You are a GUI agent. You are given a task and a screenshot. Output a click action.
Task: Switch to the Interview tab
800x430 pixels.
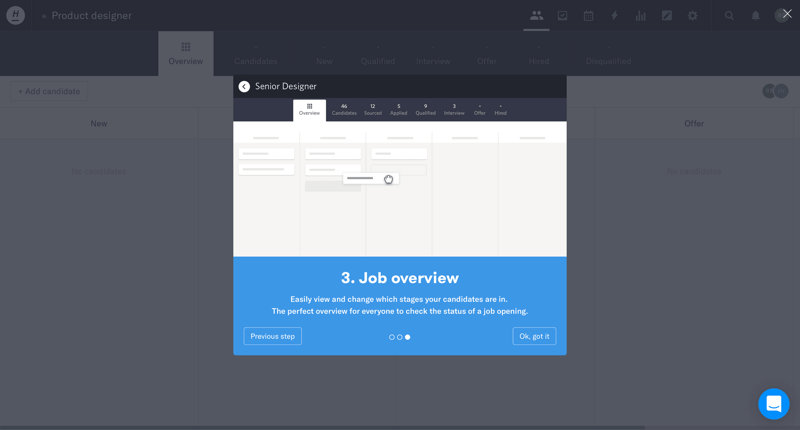[x=433, y=54]
